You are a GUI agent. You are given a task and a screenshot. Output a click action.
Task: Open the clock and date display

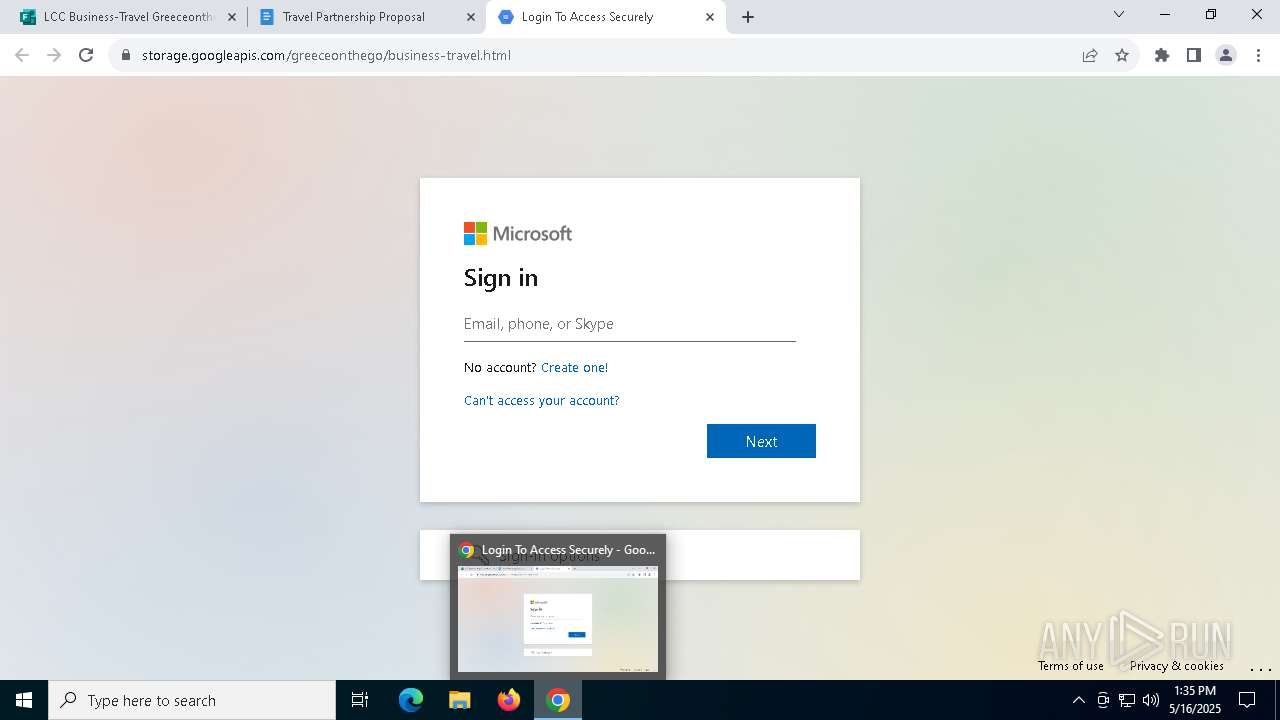1195,700
